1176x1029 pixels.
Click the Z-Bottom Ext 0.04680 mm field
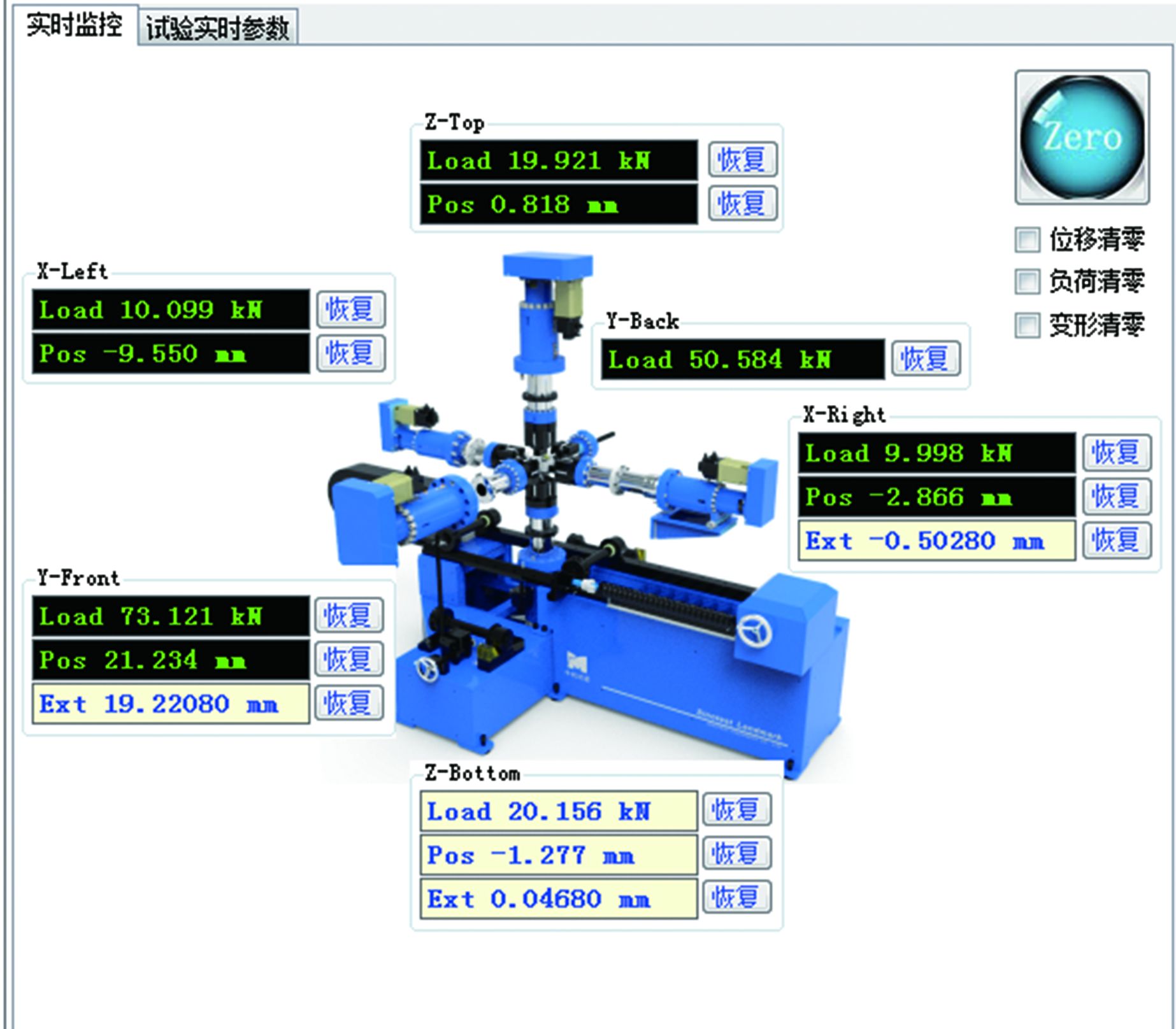point(559,898)
